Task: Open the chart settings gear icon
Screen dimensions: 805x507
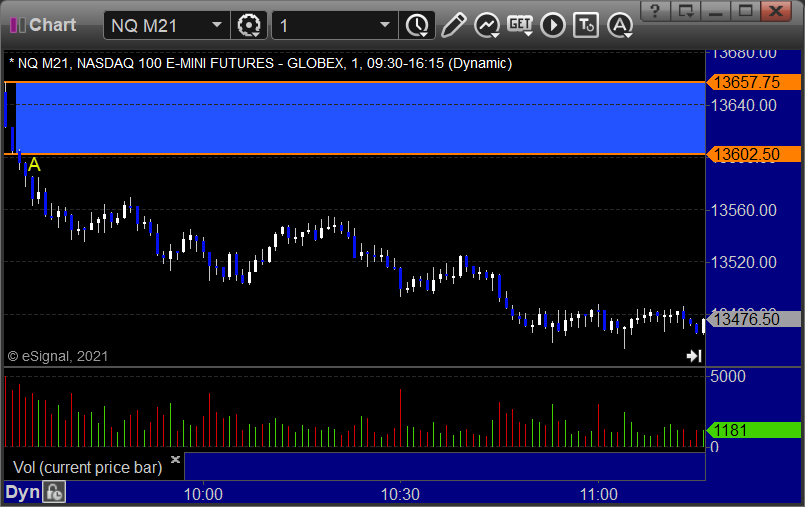Action: tap(249, 25)
